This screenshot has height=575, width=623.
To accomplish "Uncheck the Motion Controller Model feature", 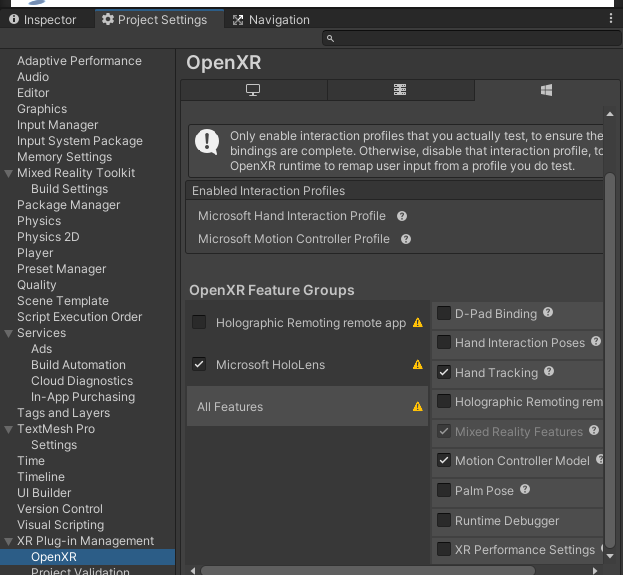I will point(443,461).
